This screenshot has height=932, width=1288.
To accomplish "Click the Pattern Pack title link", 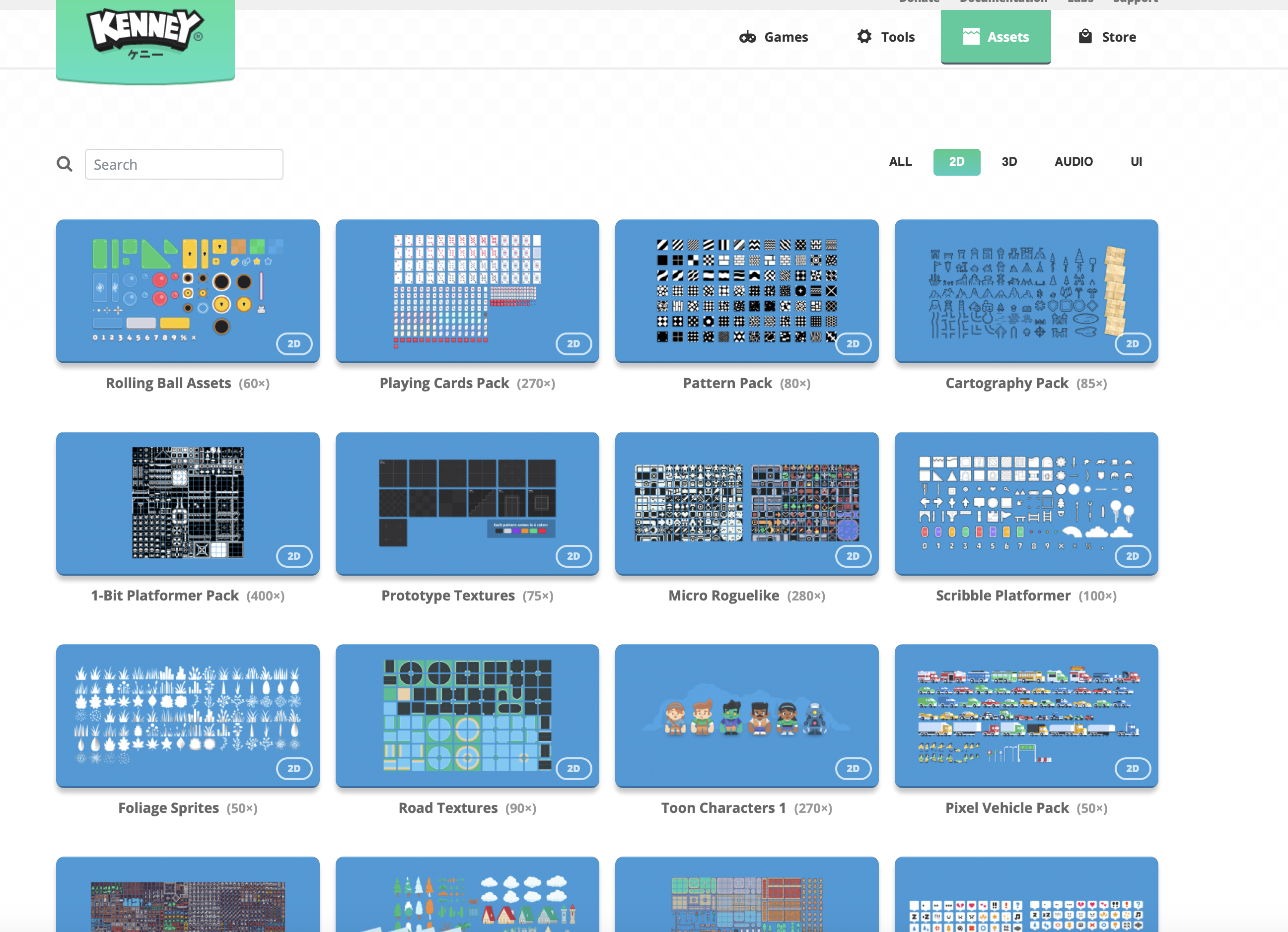I will (727, 383).
